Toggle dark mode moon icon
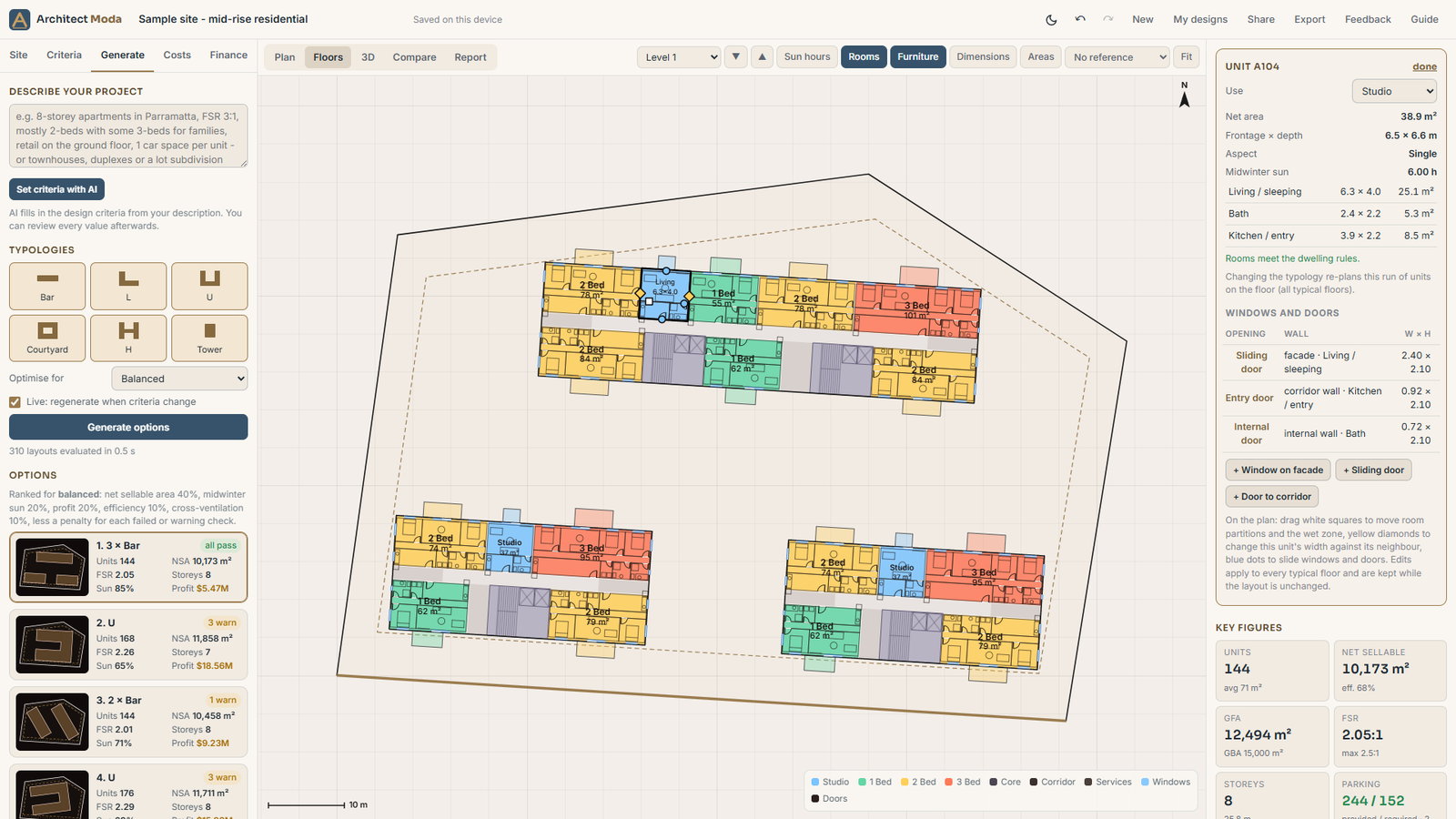The height and width of the screenshot is (819, 1456). [1051, 19]
